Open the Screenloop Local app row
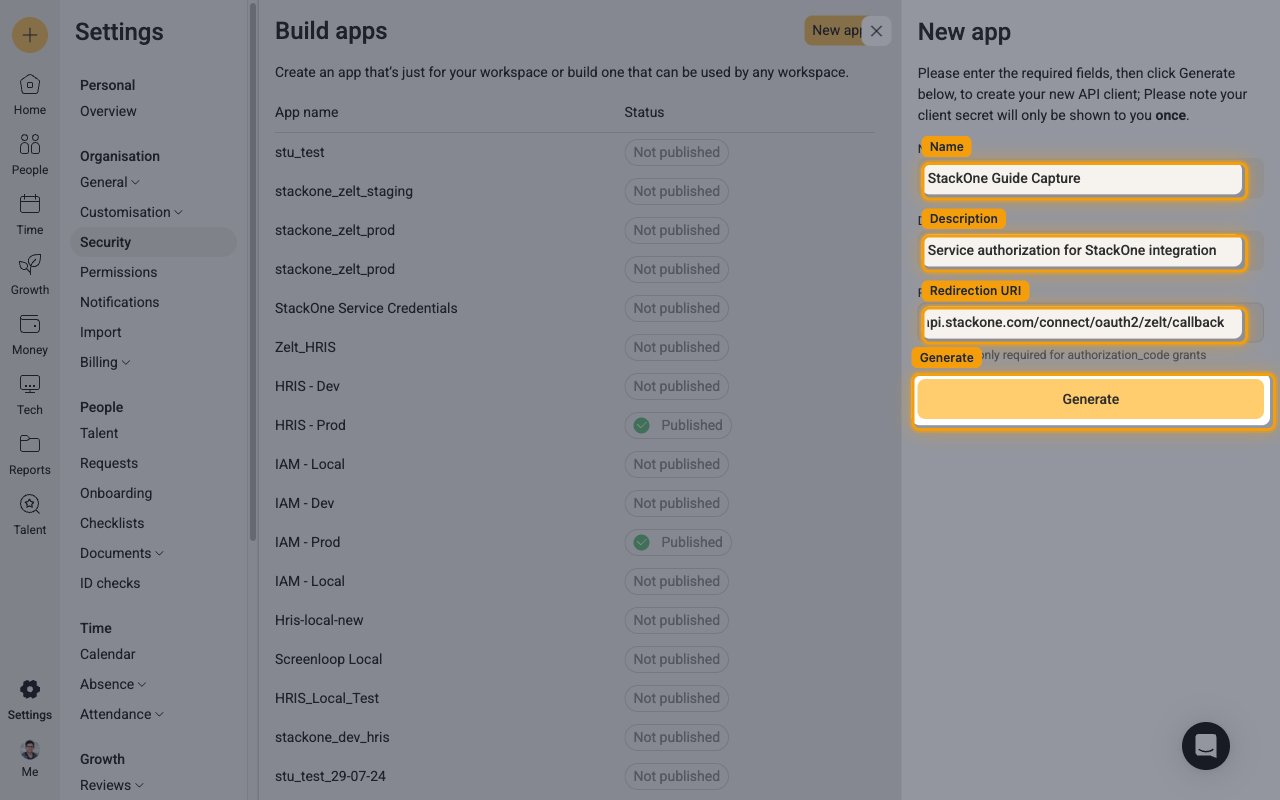The width and height of the screenshot is (1280, 800). [574, 659]
